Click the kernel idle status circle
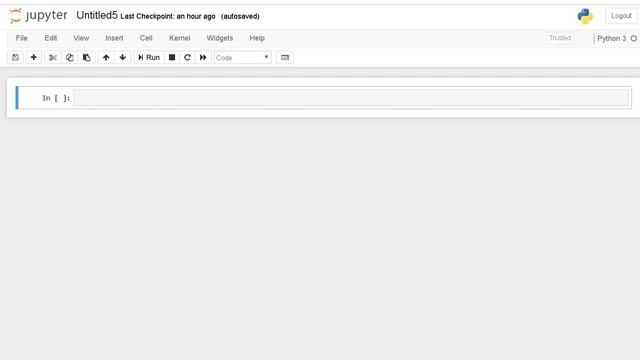This screenshot has height=360, width=640. coord(633,38)
